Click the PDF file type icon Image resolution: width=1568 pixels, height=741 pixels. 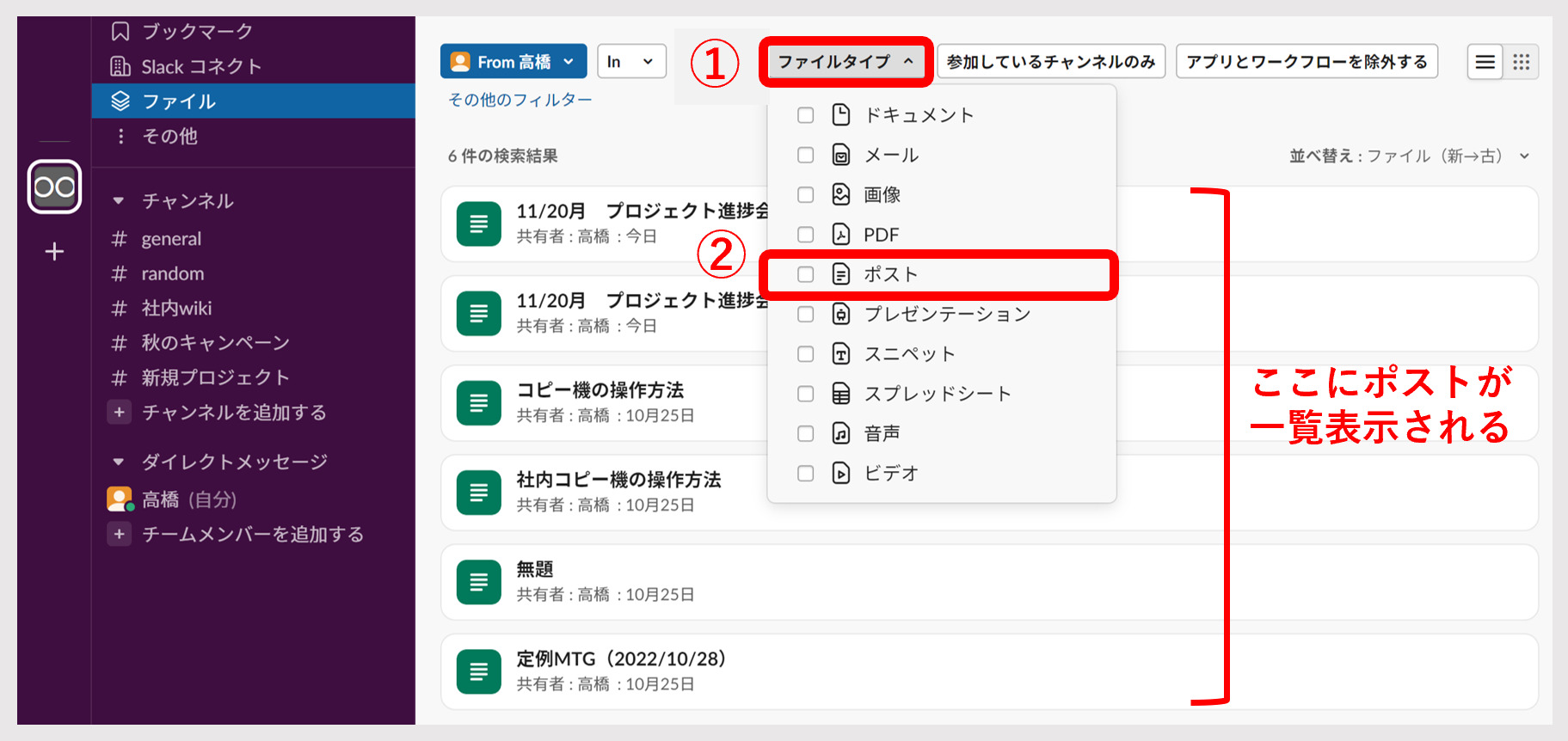pos(841,234)
